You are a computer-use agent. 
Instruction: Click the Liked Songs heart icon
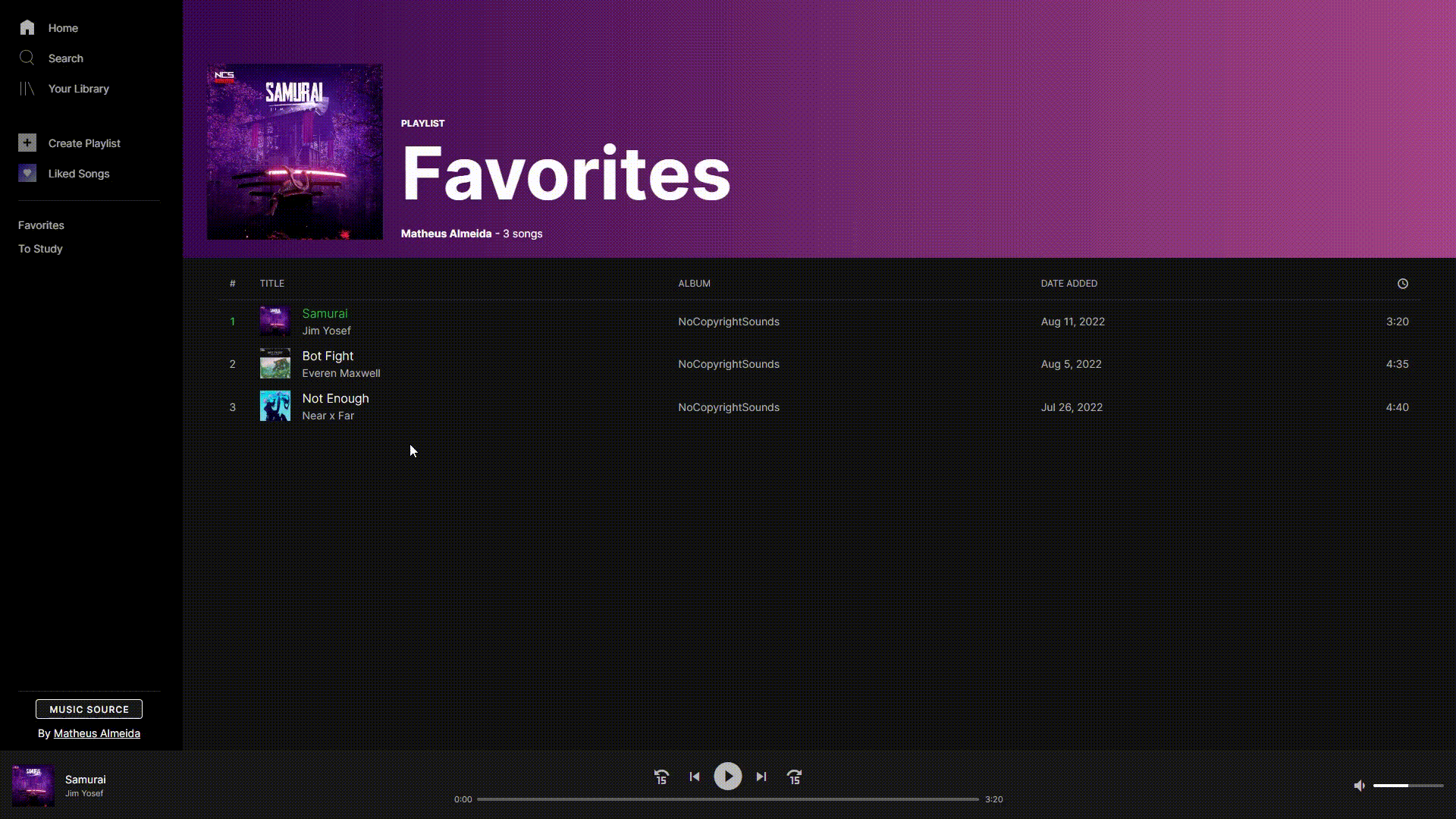click(27, 173)
